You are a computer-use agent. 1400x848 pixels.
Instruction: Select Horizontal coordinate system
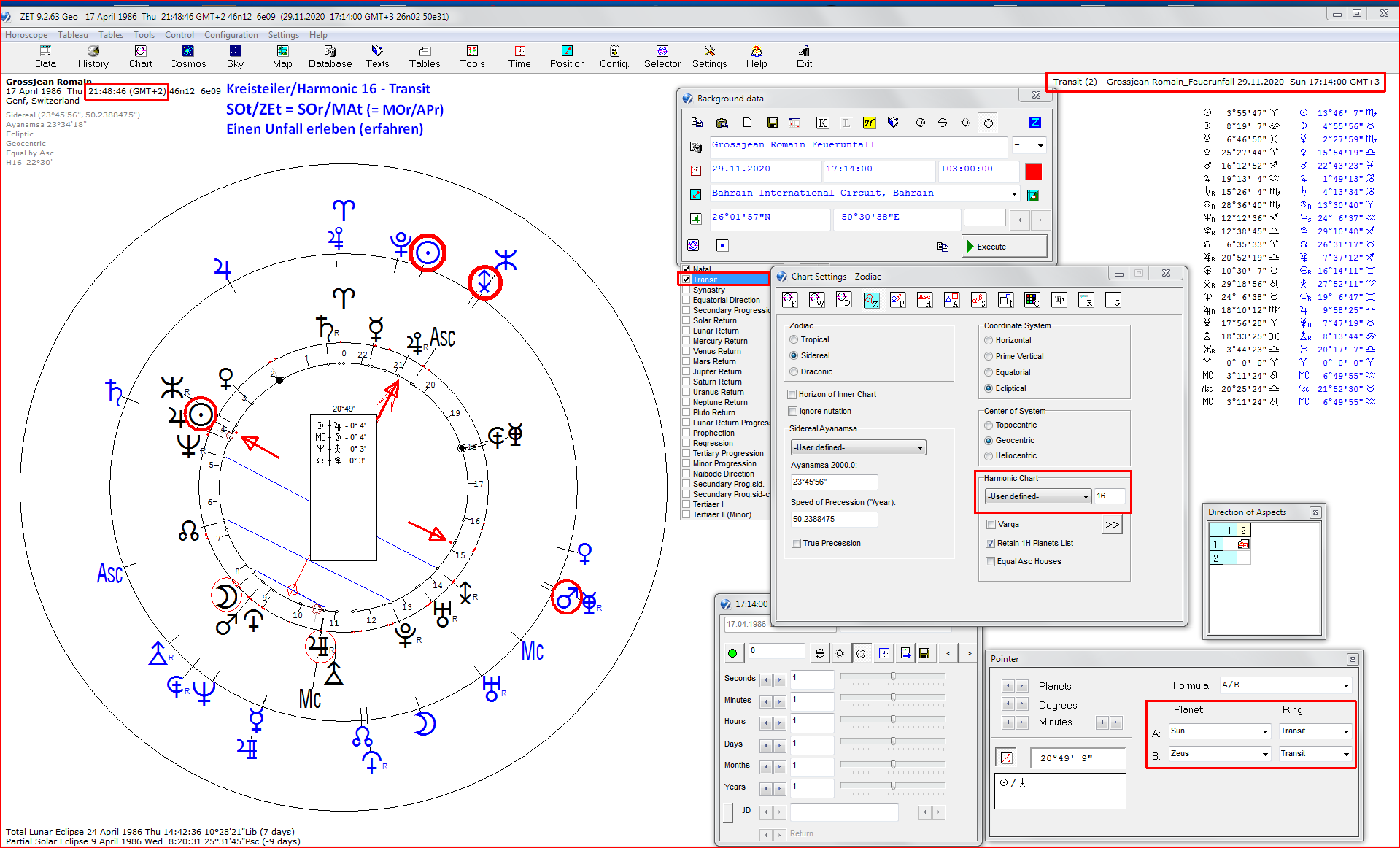pyautogui.click(x=989, y=340)
